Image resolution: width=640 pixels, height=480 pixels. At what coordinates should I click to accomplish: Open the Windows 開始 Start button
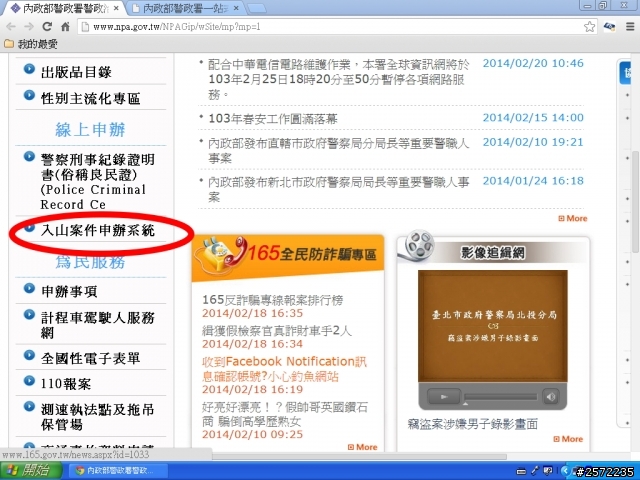pos(31,471)
